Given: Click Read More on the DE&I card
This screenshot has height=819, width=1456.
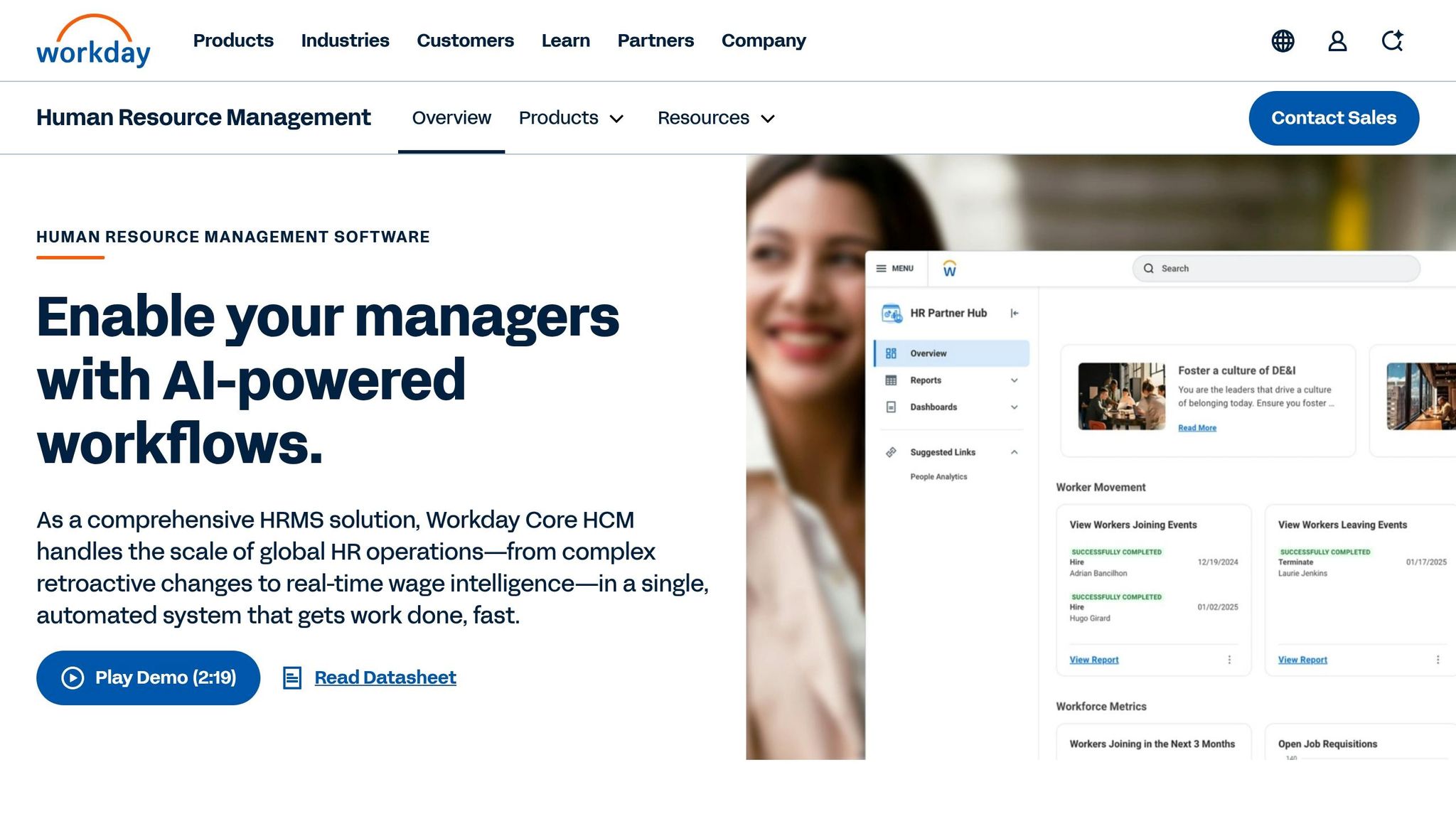Looking at the screenshot, I should coord(1197,428).
